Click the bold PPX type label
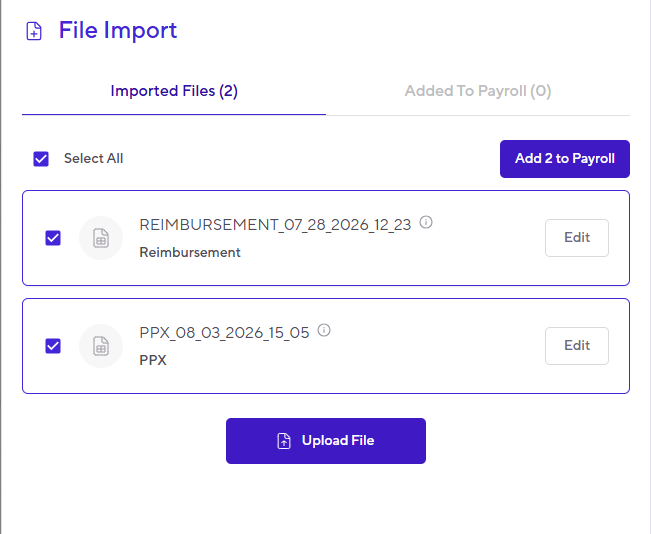Image resolution: width=651 pixels, height=534 pixels. pyautogui.click(x=153, y=360)
